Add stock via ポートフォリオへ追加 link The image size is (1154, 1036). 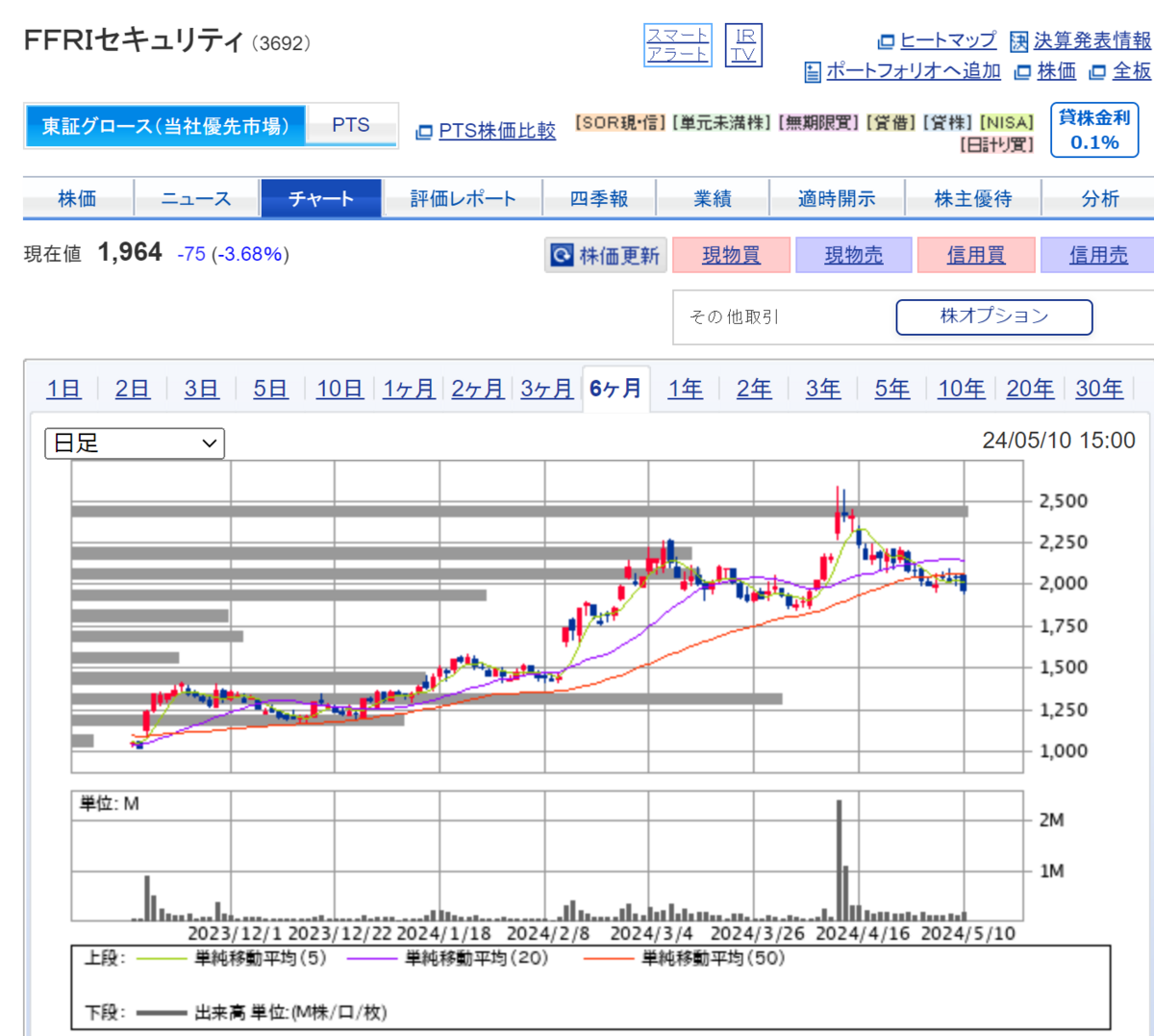[914, 71]
